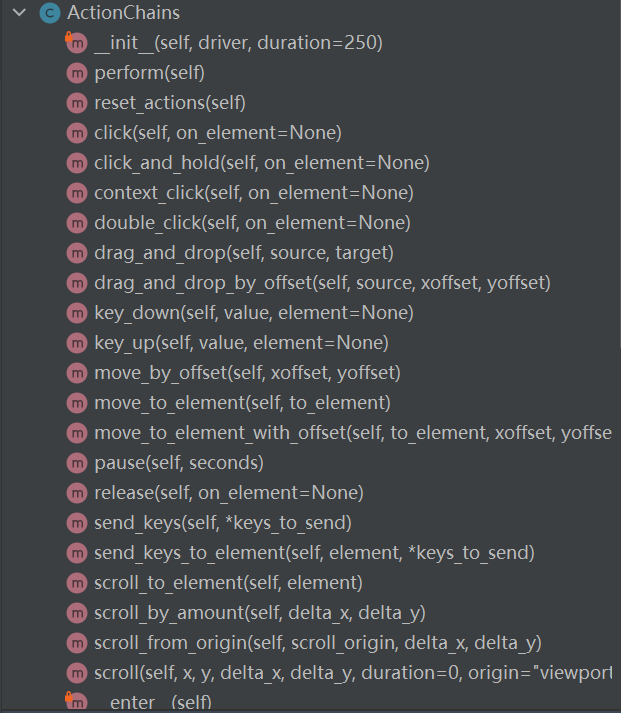Screen dimensions: 621x713
Task: Open the scroll_from_origin method
Action: tap(318, 643)
